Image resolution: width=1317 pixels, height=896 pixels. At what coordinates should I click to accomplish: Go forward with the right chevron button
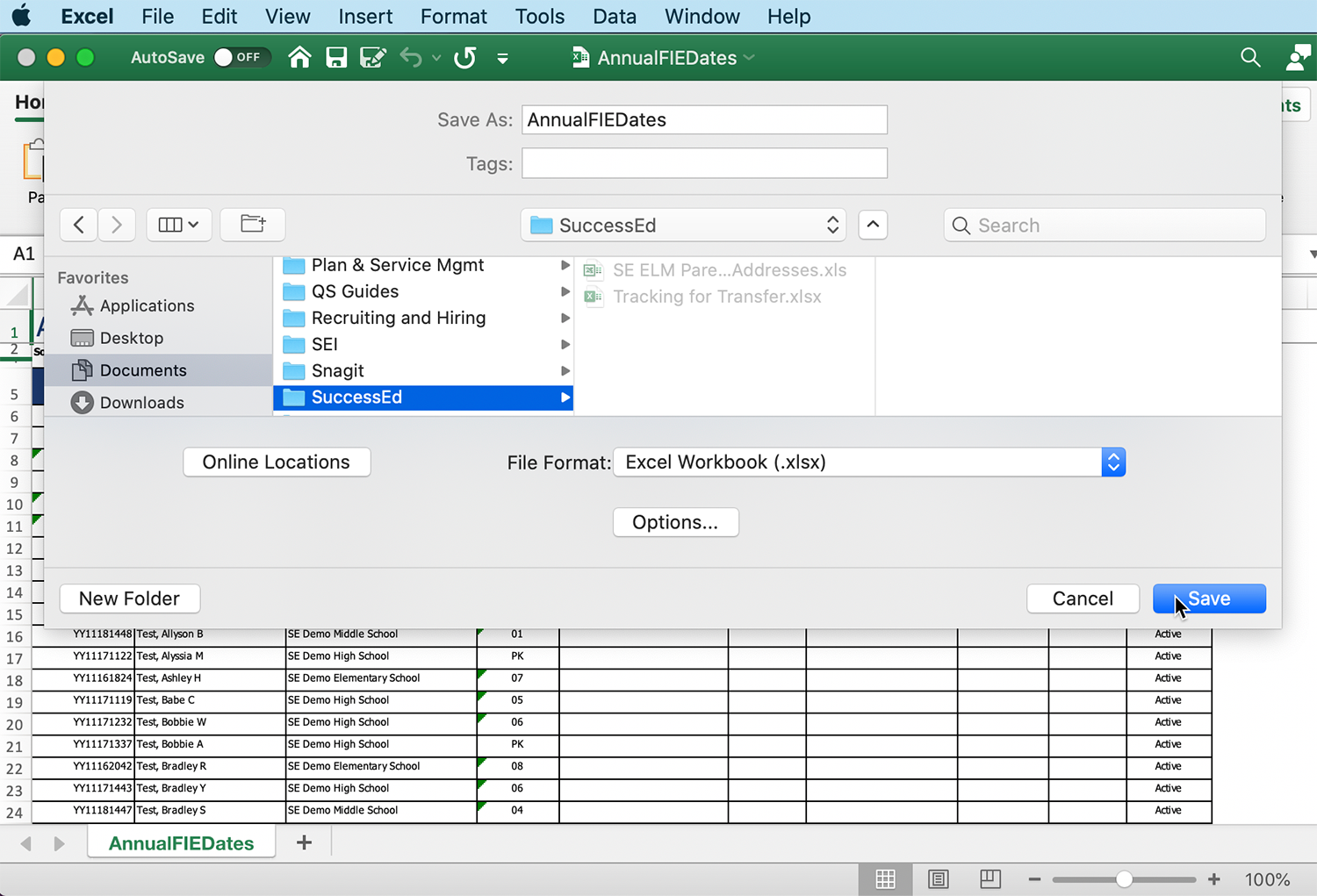[x=117, y=225]
